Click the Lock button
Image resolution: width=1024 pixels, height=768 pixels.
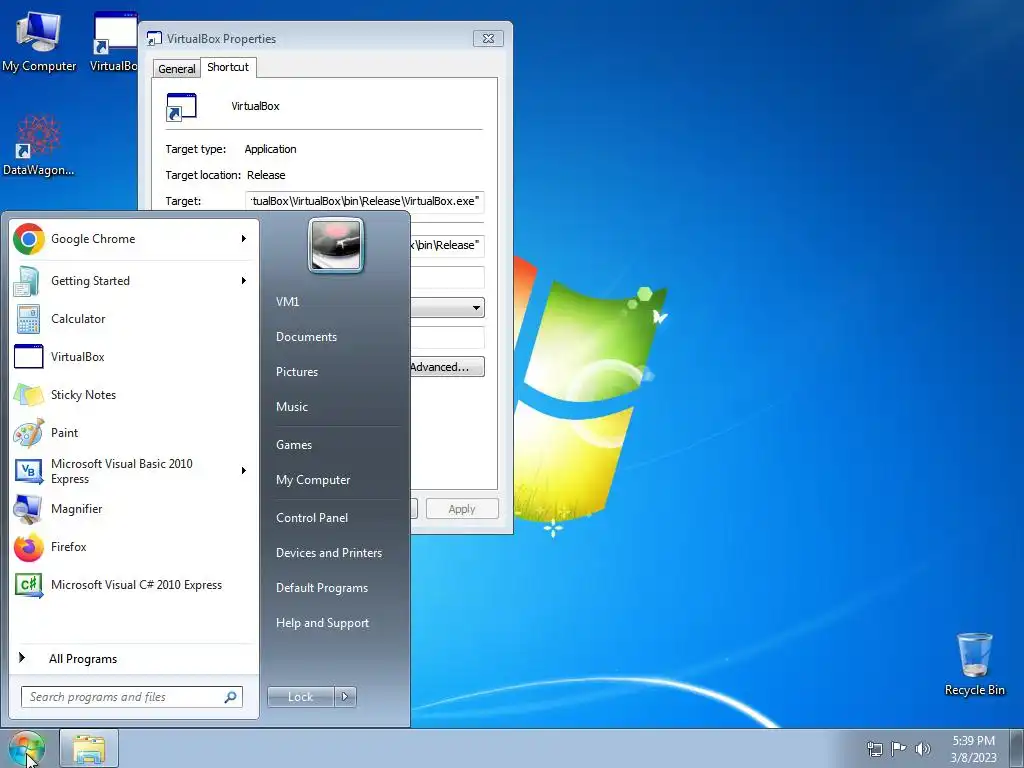[x=301, y=697]
